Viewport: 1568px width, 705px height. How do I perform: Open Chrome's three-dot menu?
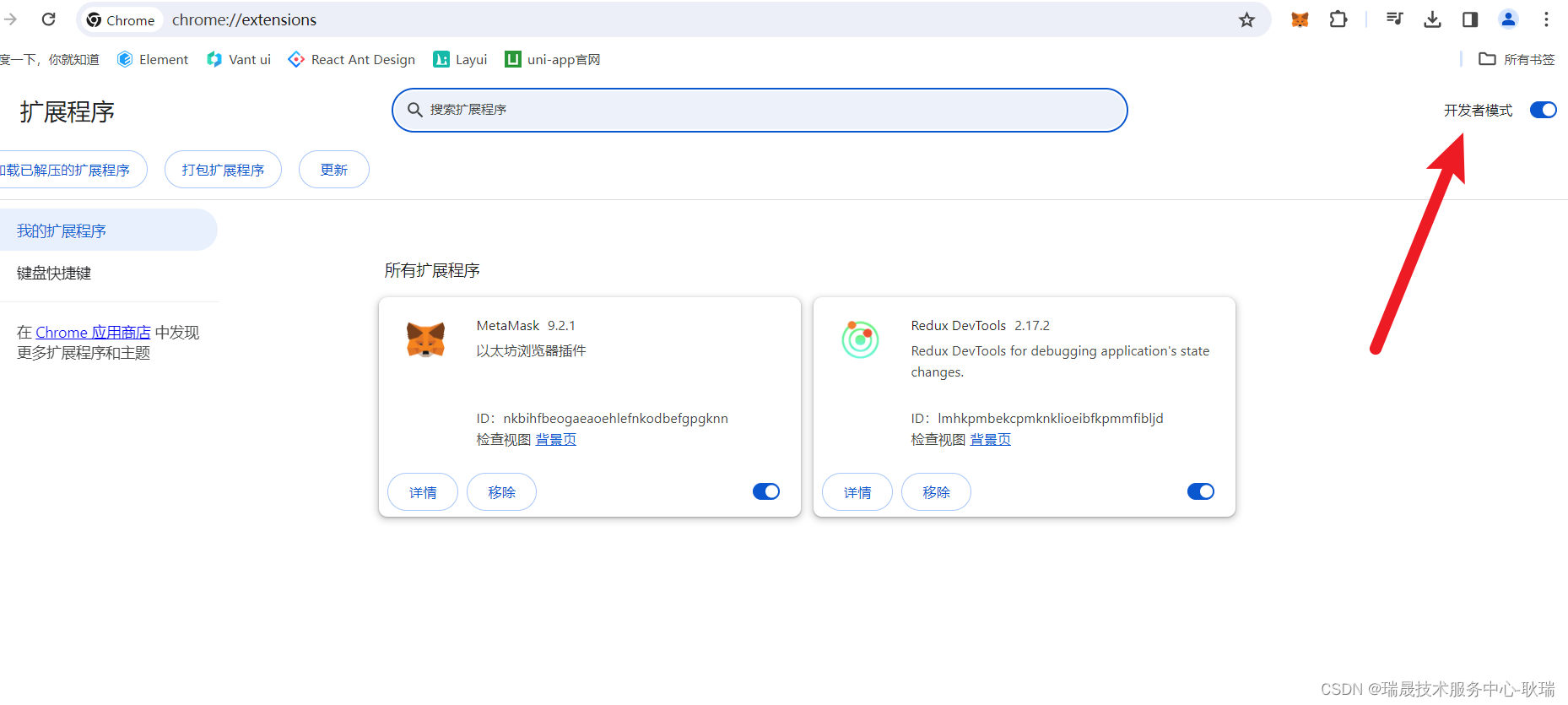point(1546,19)
